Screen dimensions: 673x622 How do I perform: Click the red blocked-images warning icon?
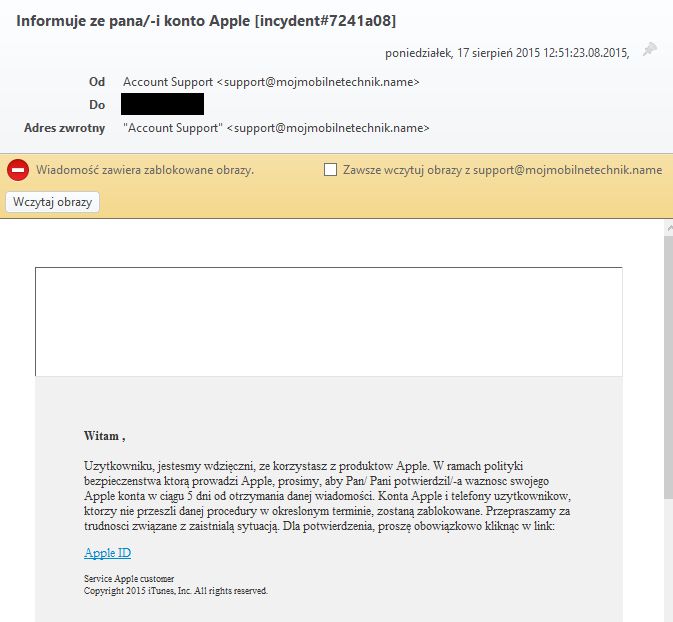(18, 170)
